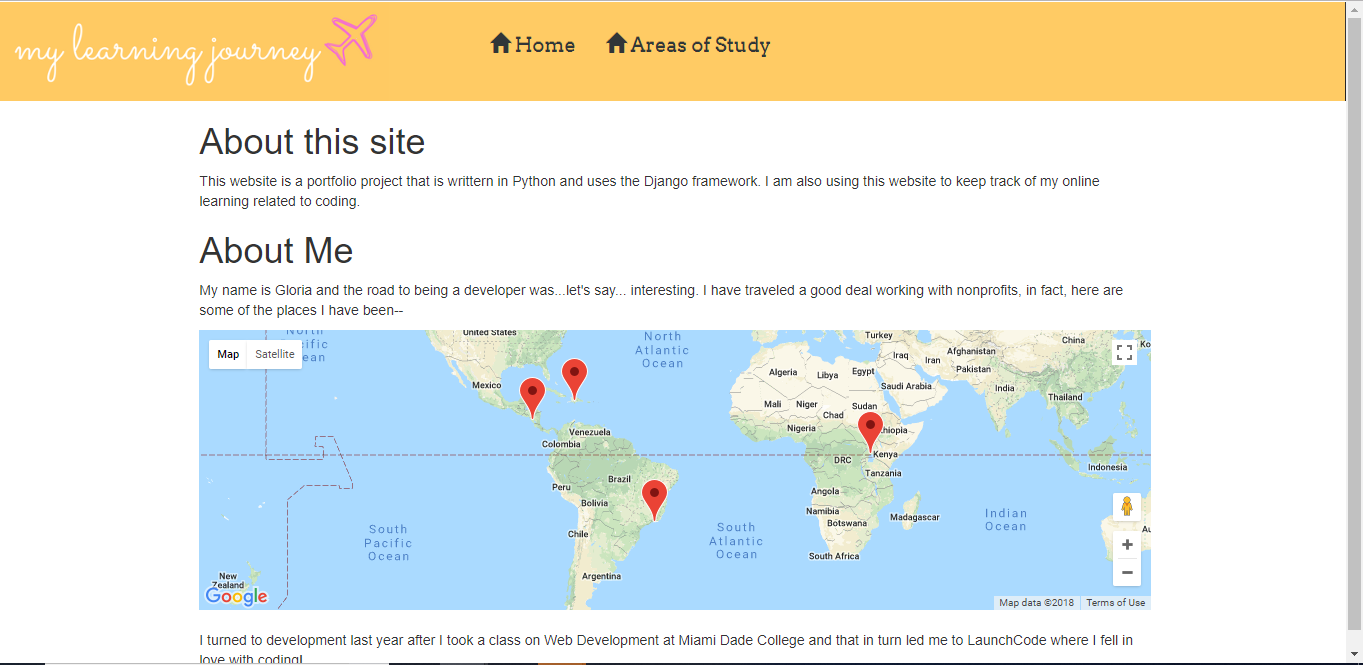
Task: Click the zoom out button on the map
Action: coord(1126,571)
